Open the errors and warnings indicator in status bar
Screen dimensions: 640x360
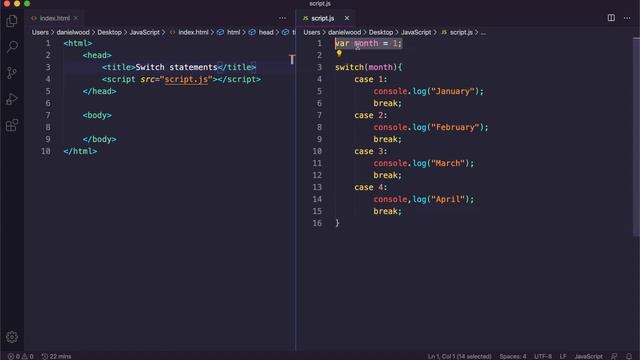coord(20,356)
